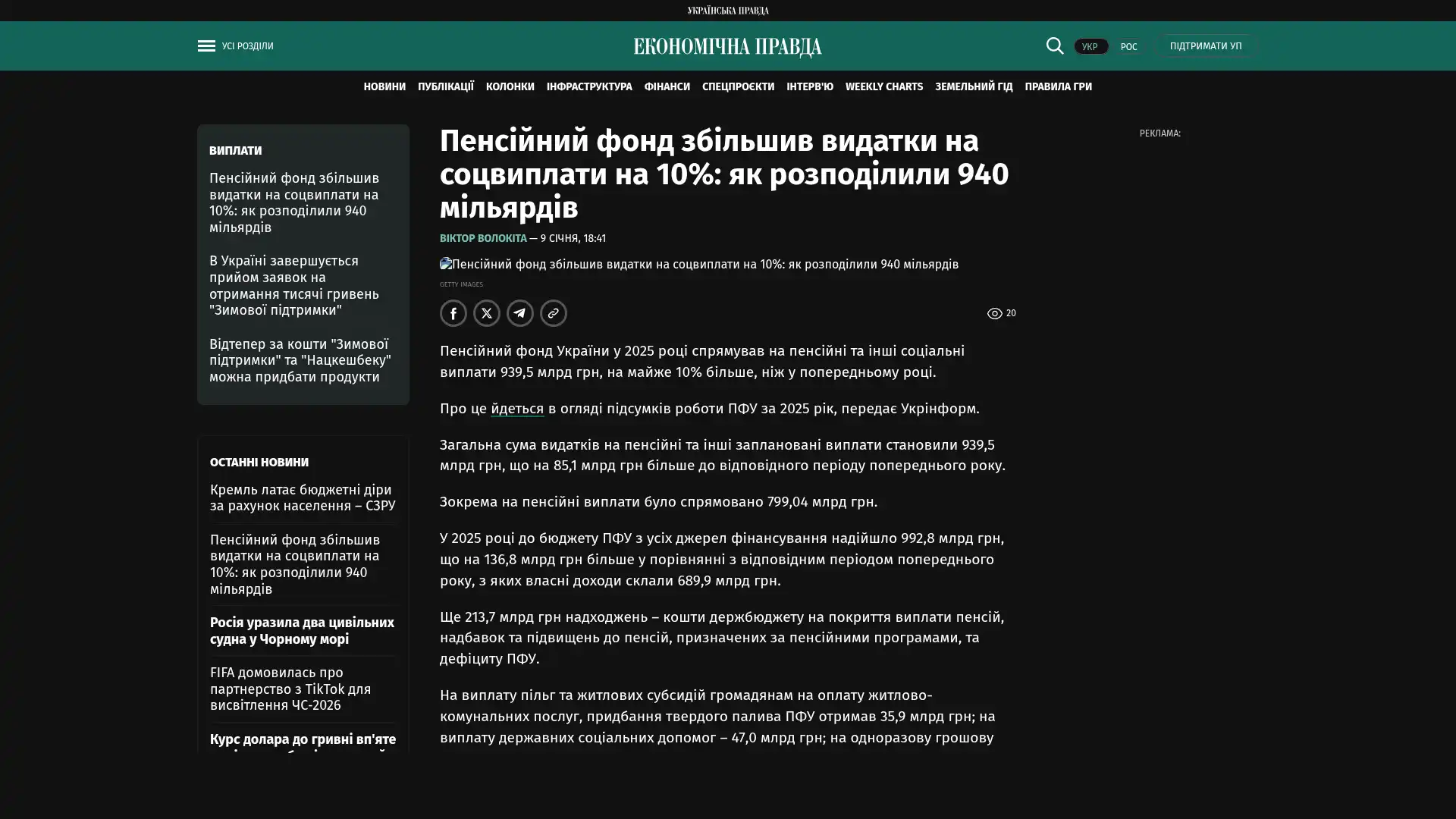Image resolution: width=1456 pixels, height=819 pixels.
Task: Share article on Facebook
Action: [453, 313]
